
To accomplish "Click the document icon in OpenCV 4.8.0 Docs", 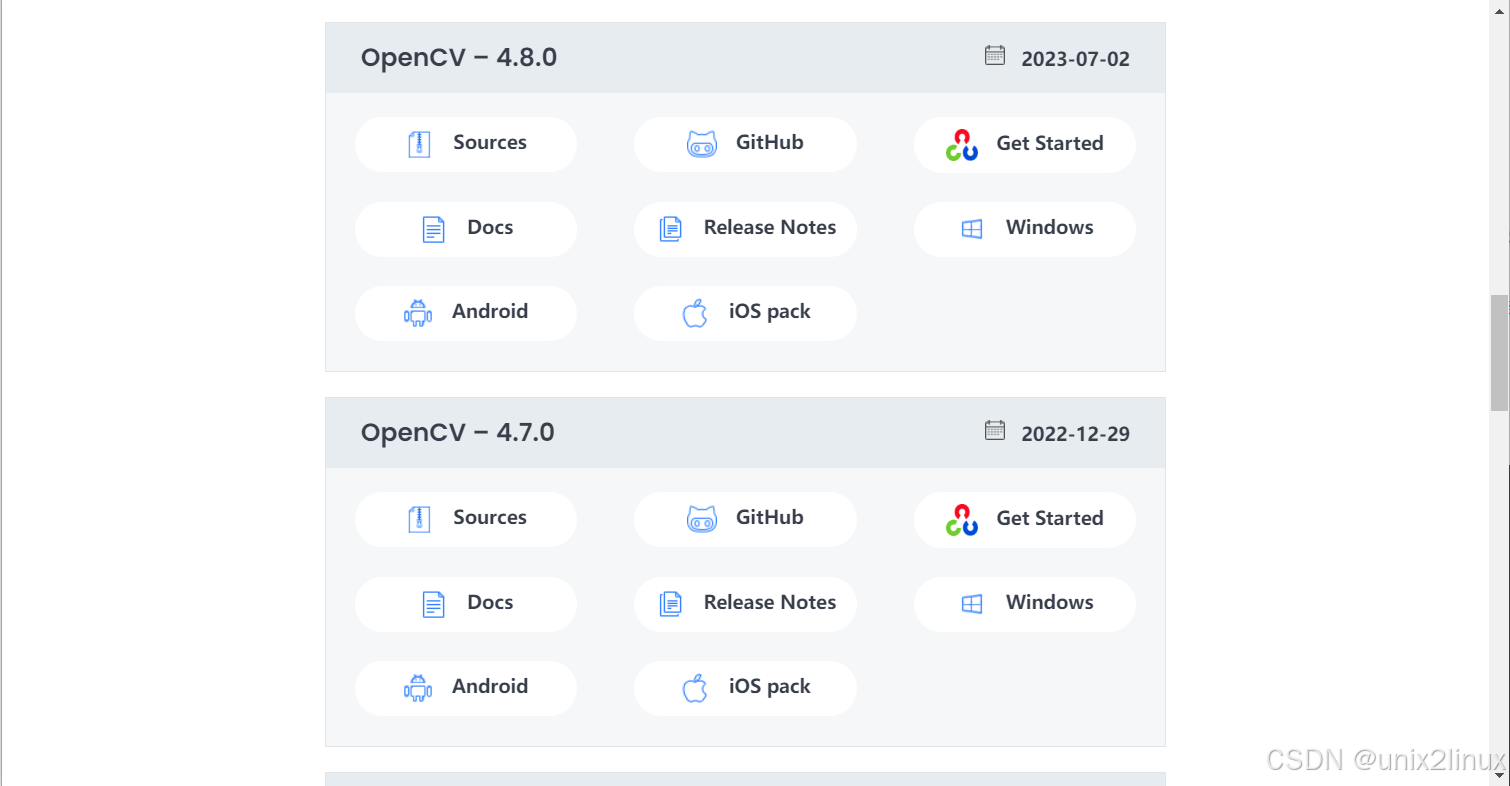I will pos(433,229).
